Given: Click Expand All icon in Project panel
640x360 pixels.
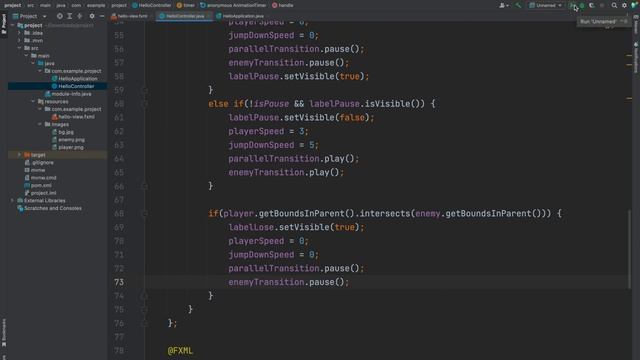Looking at the screenshot, I should pos(70,16).
